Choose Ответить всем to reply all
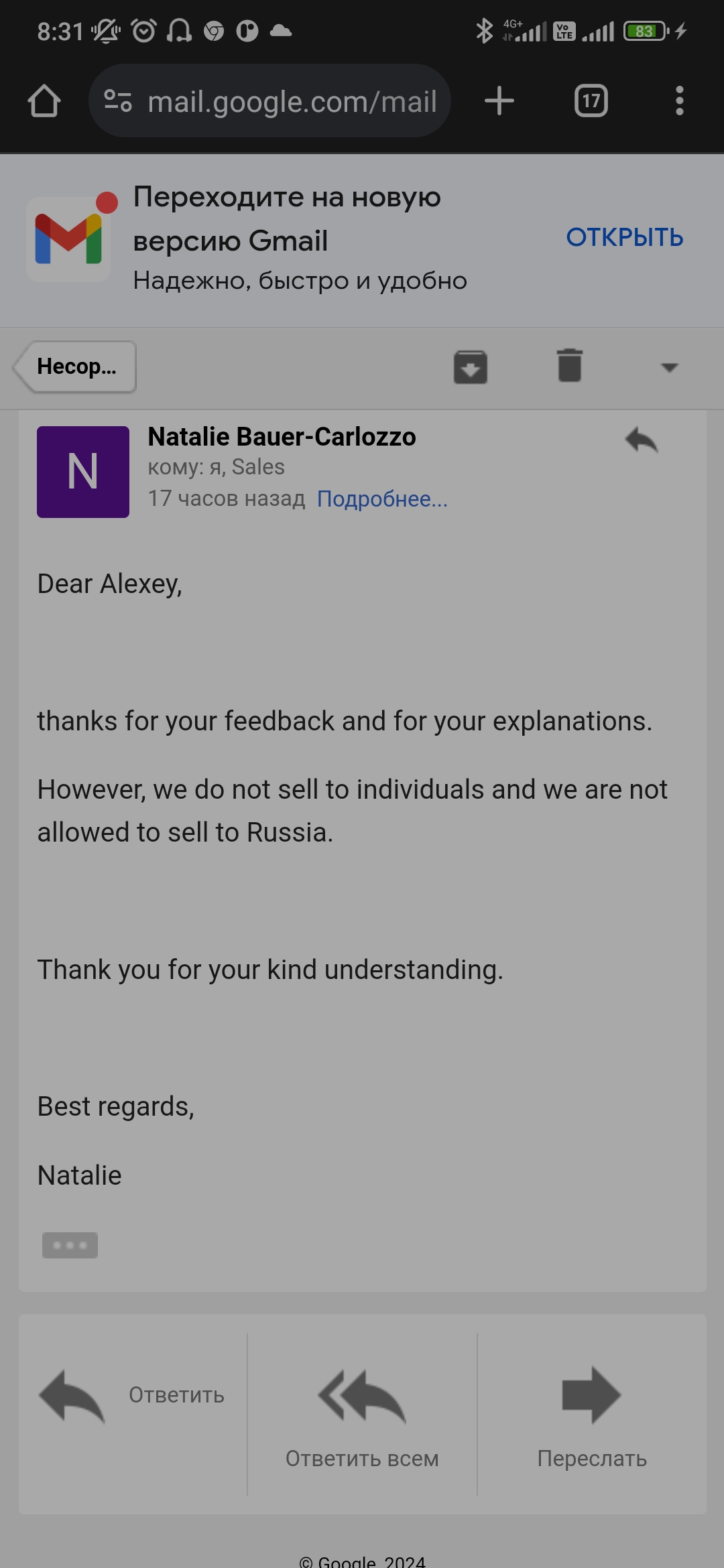Image resolution: width=724 pixels, height=1568 pixels. pos(362,1414)
